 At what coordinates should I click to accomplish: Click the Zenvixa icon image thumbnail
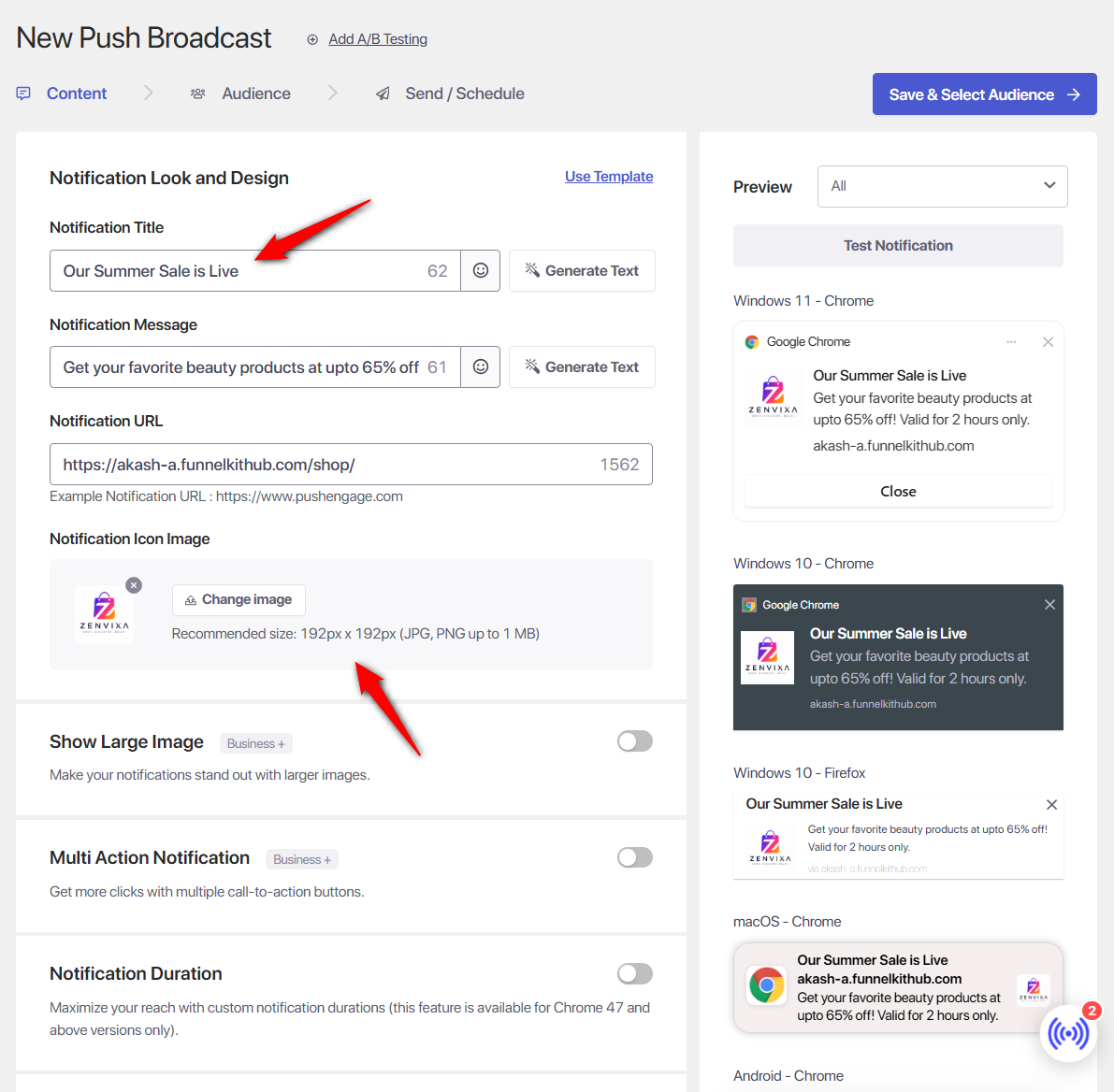click(105, 614)
